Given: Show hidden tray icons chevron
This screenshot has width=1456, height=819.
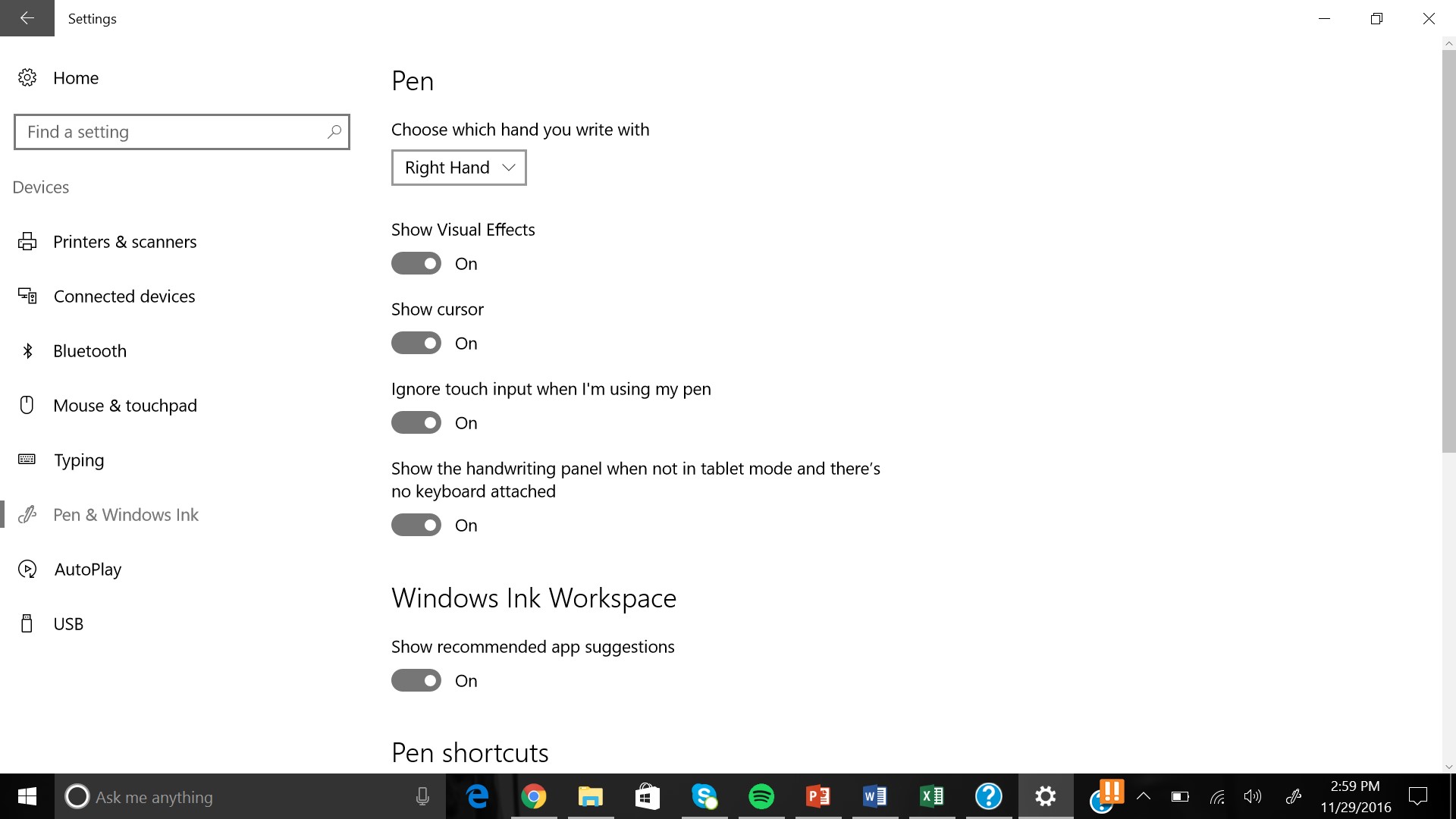Looking at the screenshot, I should click(1144, 796).
